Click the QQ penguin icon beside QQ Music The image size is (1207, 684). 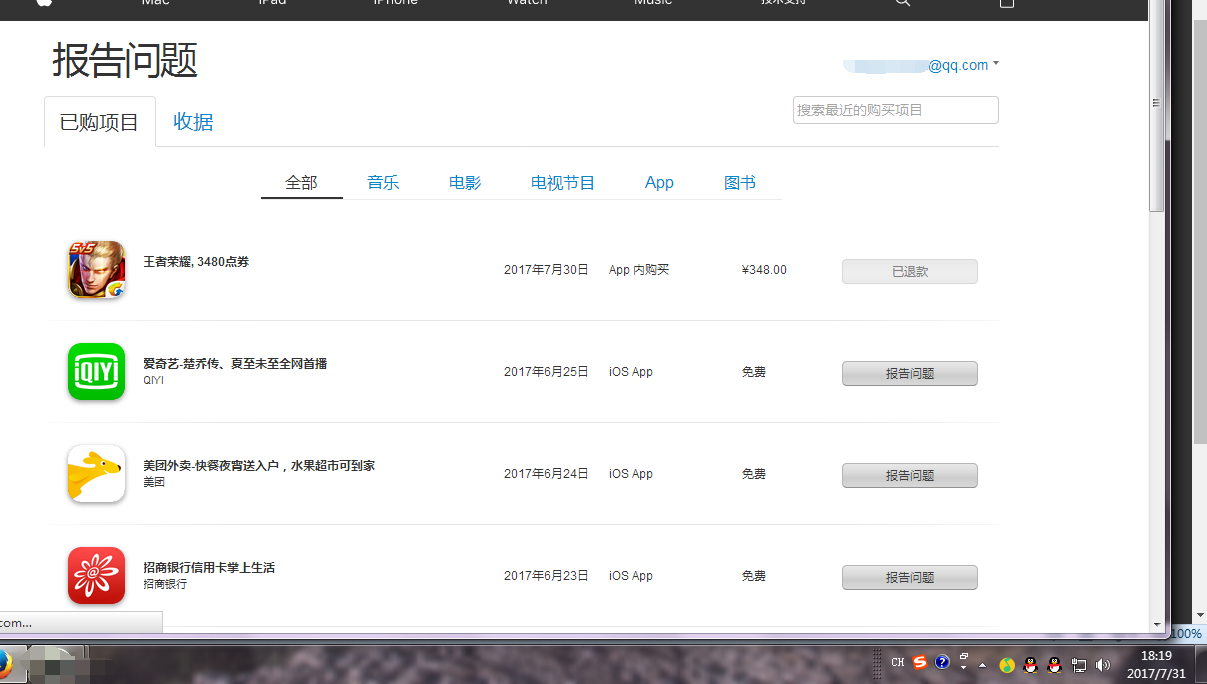tap(1031, 665)
